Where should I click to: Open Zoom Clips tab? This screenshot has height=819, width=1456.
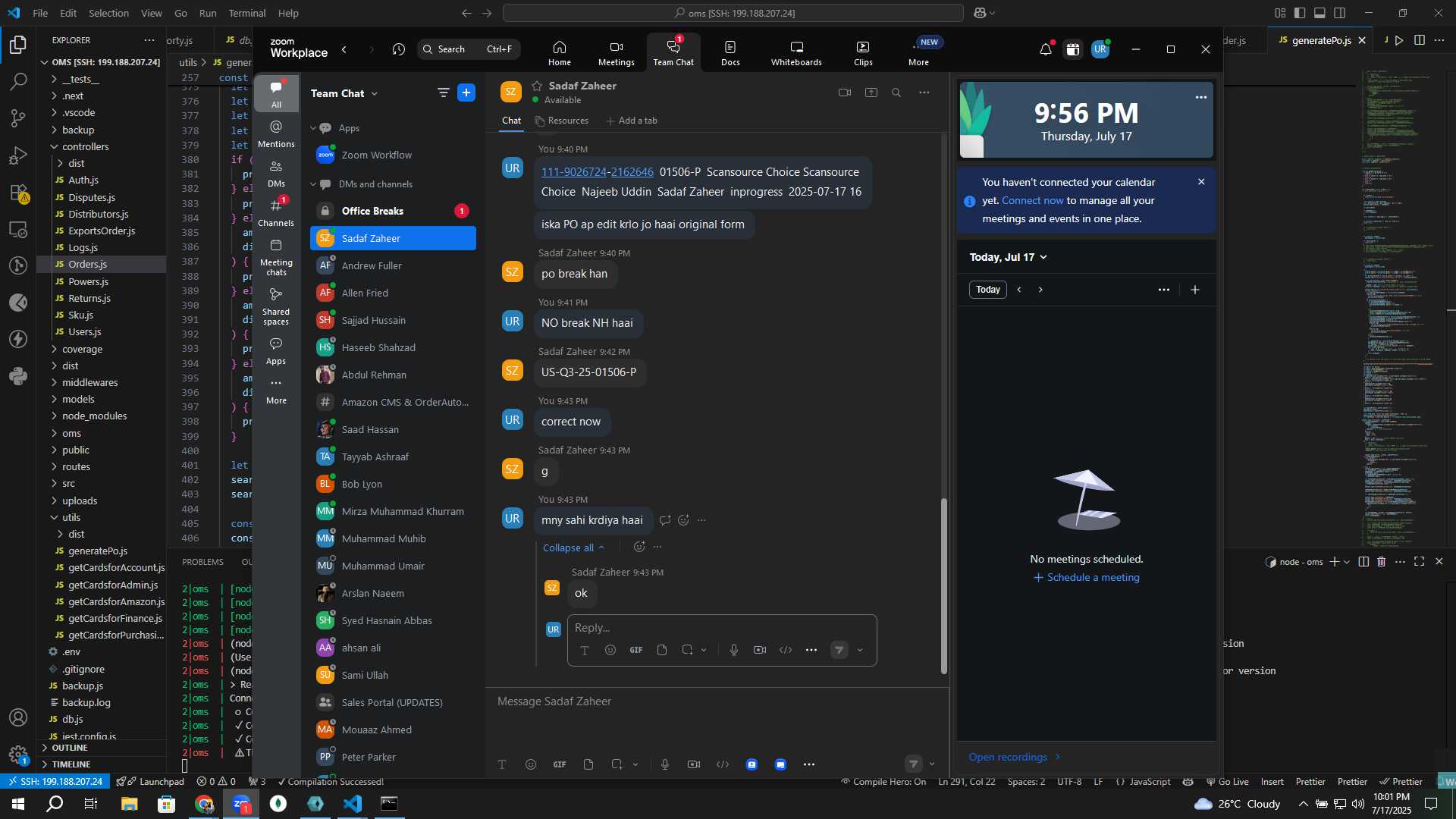click(x=863, y=52)
